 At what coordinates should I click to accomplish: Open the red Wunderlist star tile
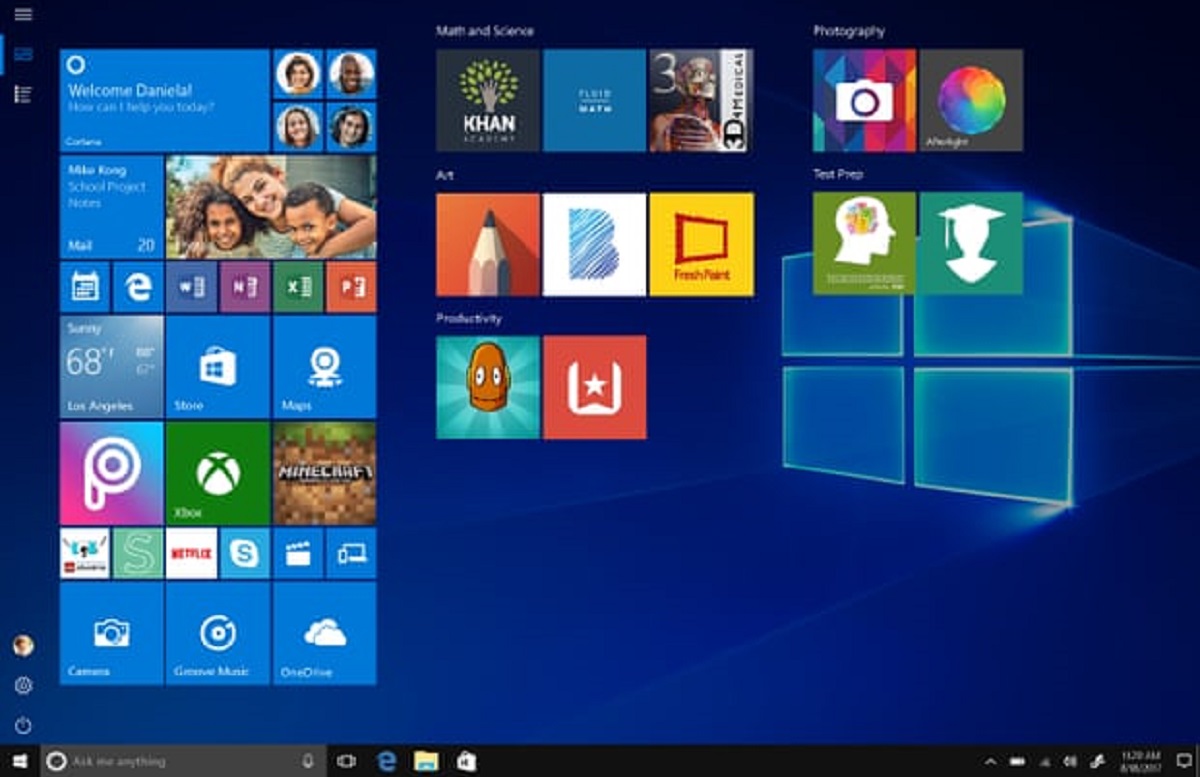(594, 387)
